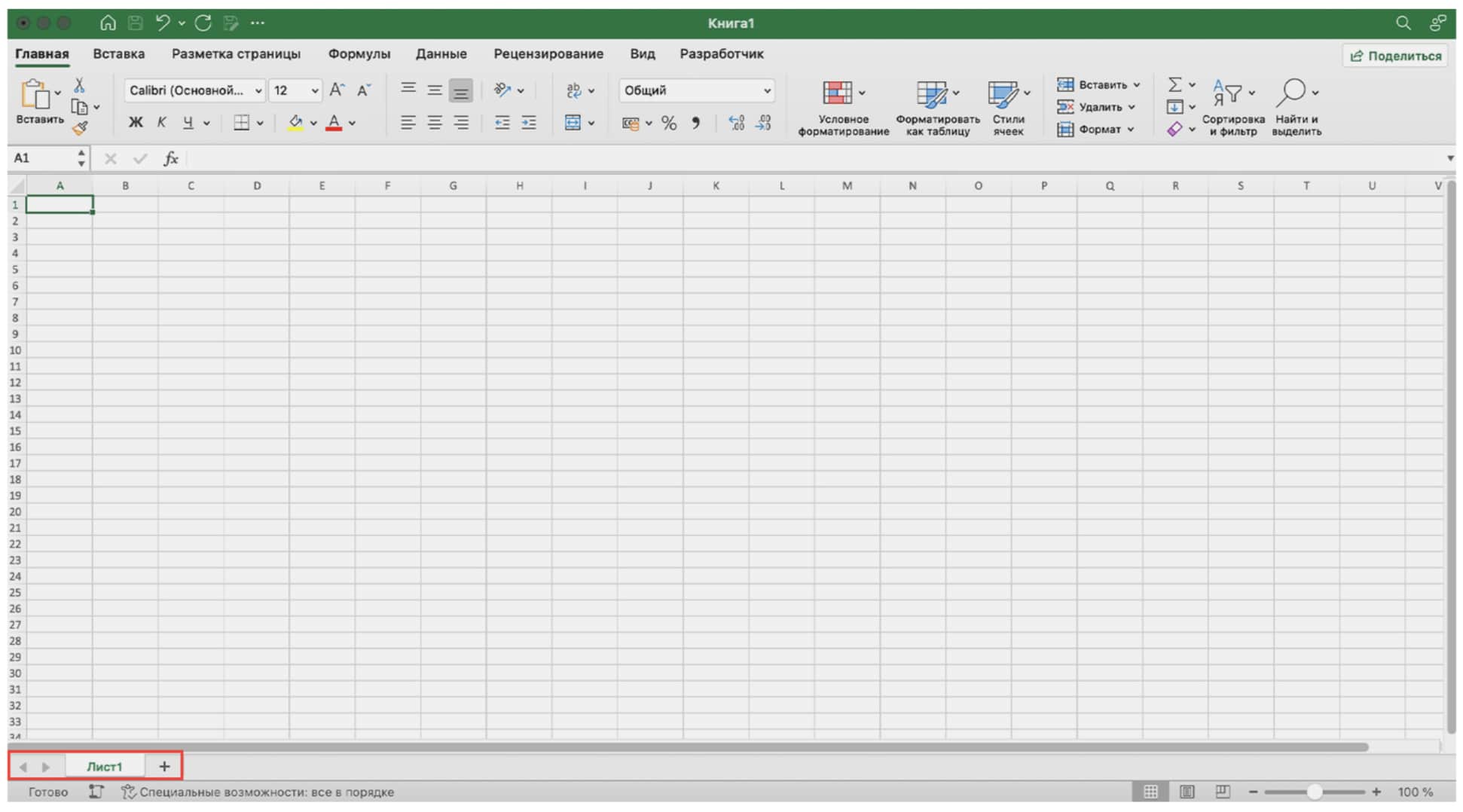1463x812 pixels.
Task: Open the Conditional Formatting icon
Action: 837,93
